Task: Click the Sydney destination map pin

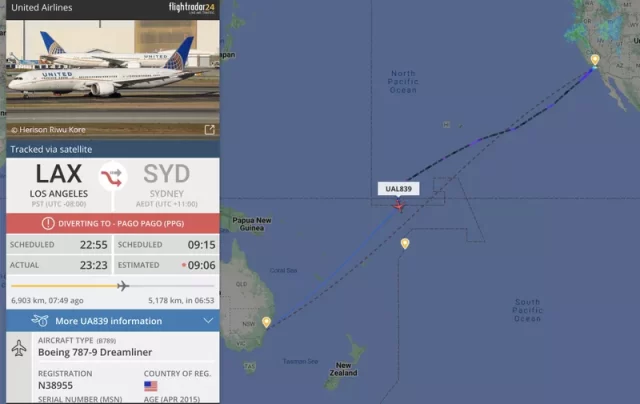Action: (267, 322)
